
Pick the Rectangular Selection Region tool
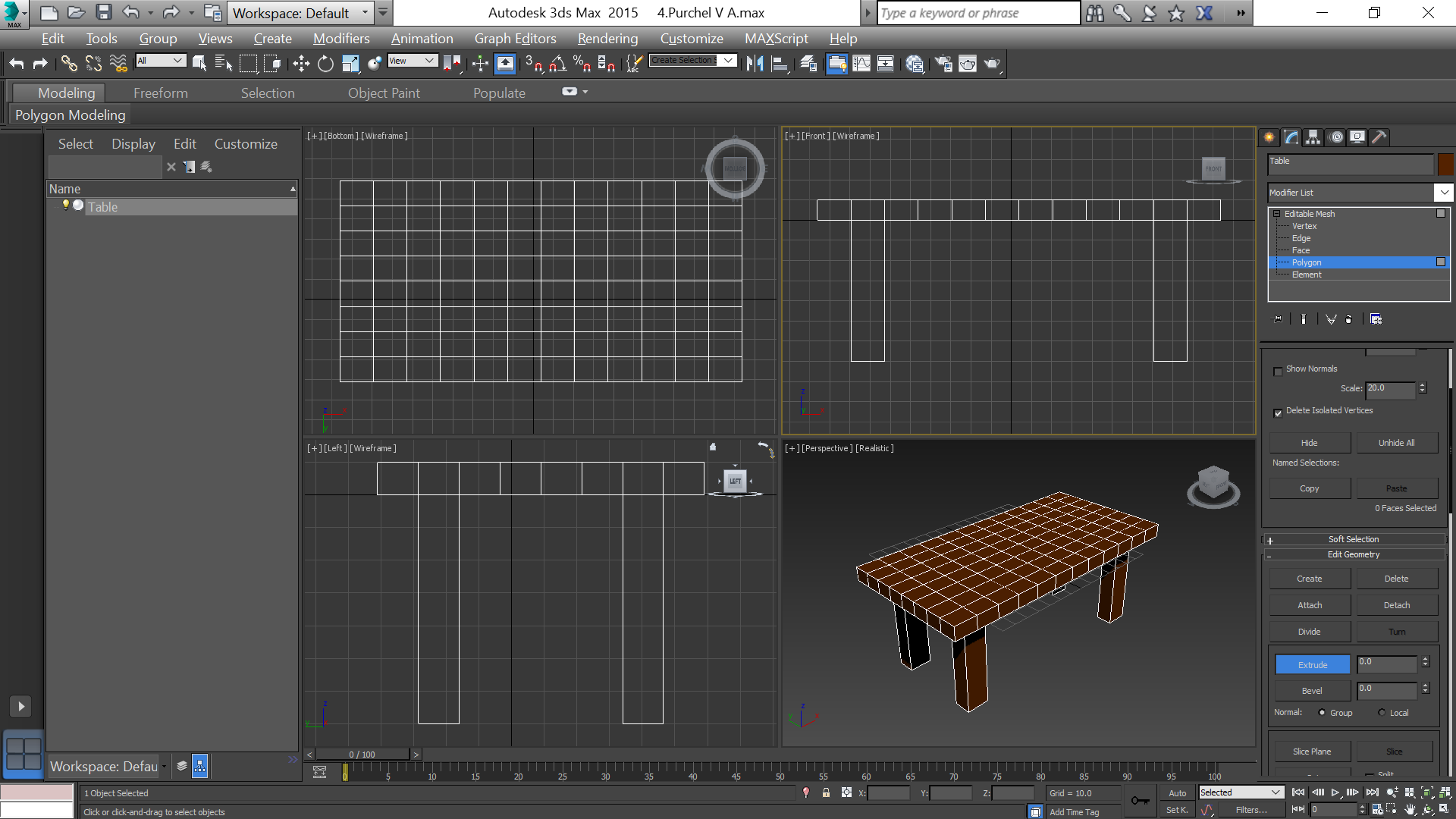(x=248, y=64)
